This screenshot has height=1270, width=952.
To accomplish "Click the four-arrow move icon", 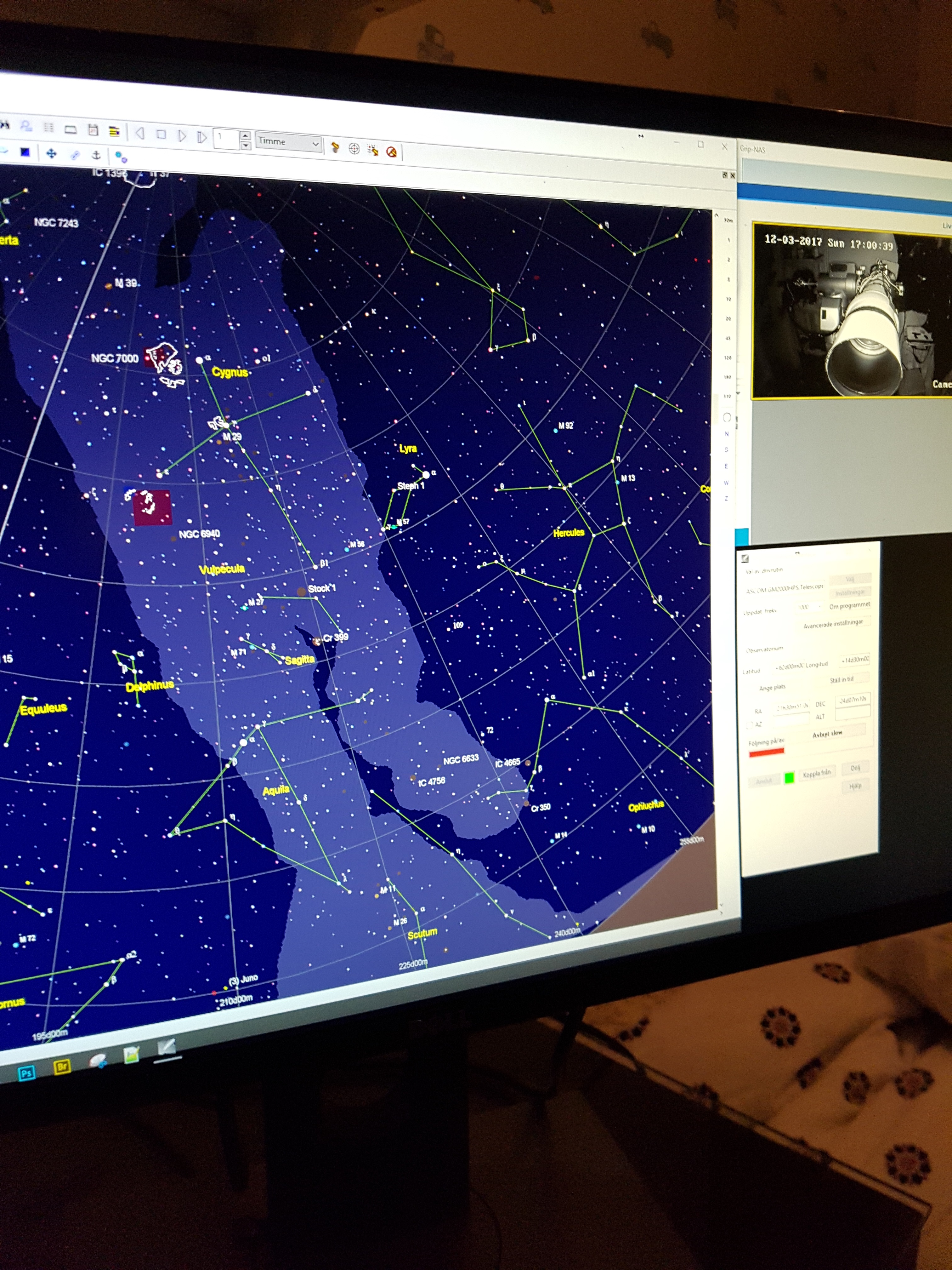I will [51, 153].
